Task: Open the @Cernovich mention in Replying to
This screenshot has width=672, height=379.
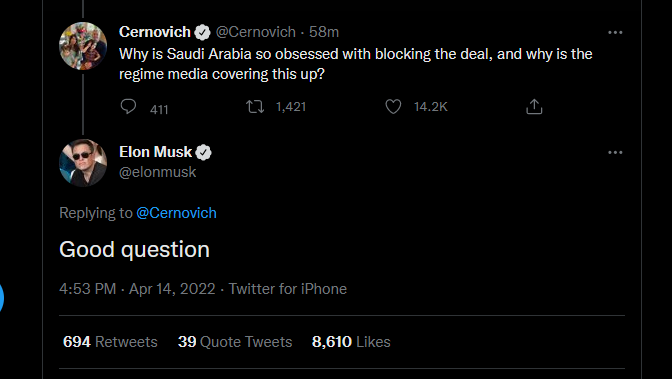Action: 177,213
